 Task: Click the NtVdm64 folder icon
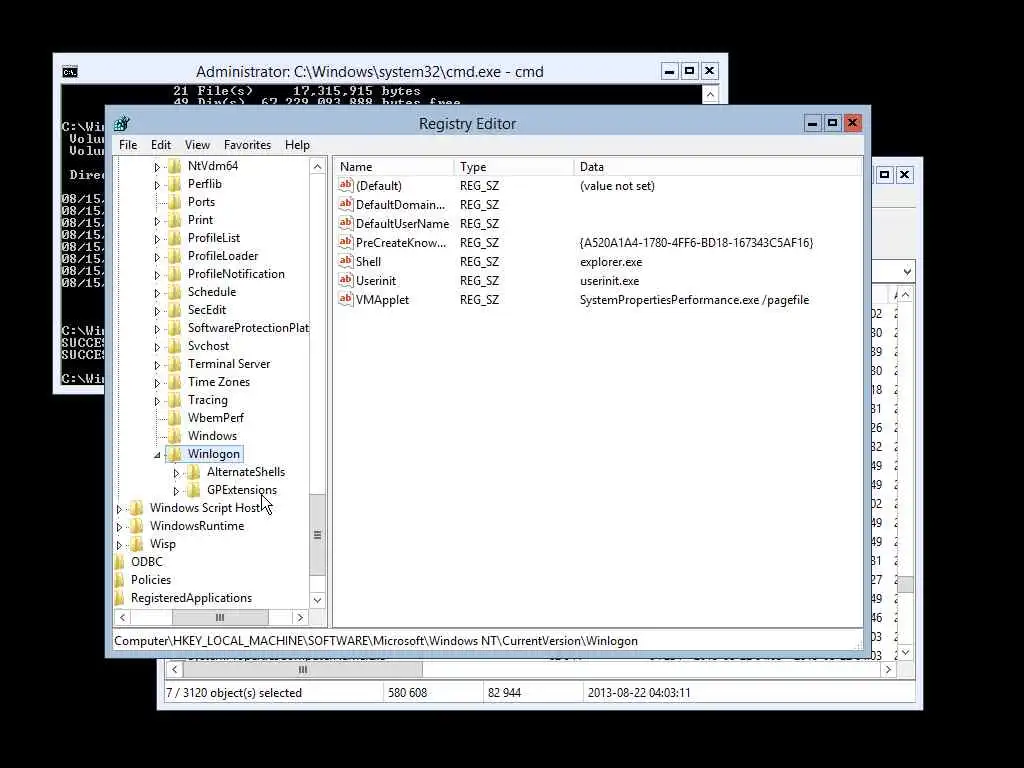(174, 166)
